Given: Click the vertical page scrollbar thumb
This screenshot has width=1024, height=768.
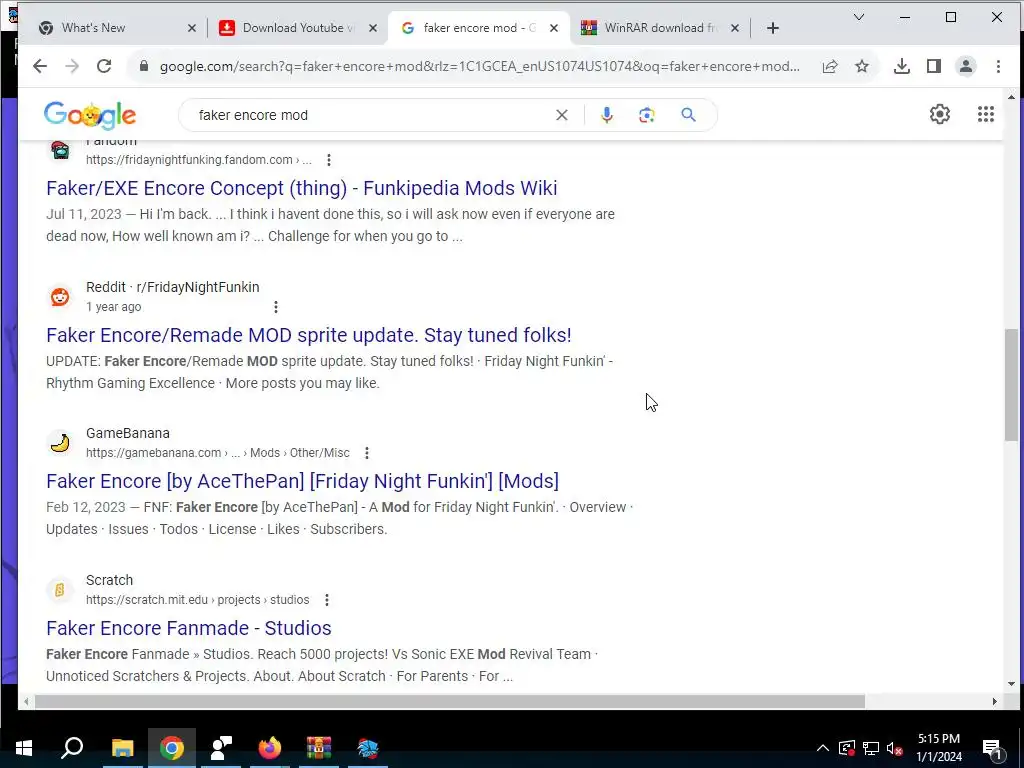Looking at the screenshot, I should coord(1011,385).
